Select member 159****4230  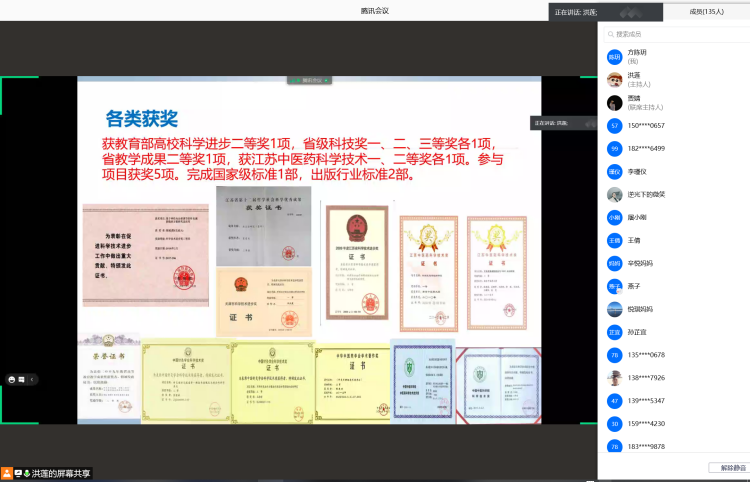(x=646, y=424)
